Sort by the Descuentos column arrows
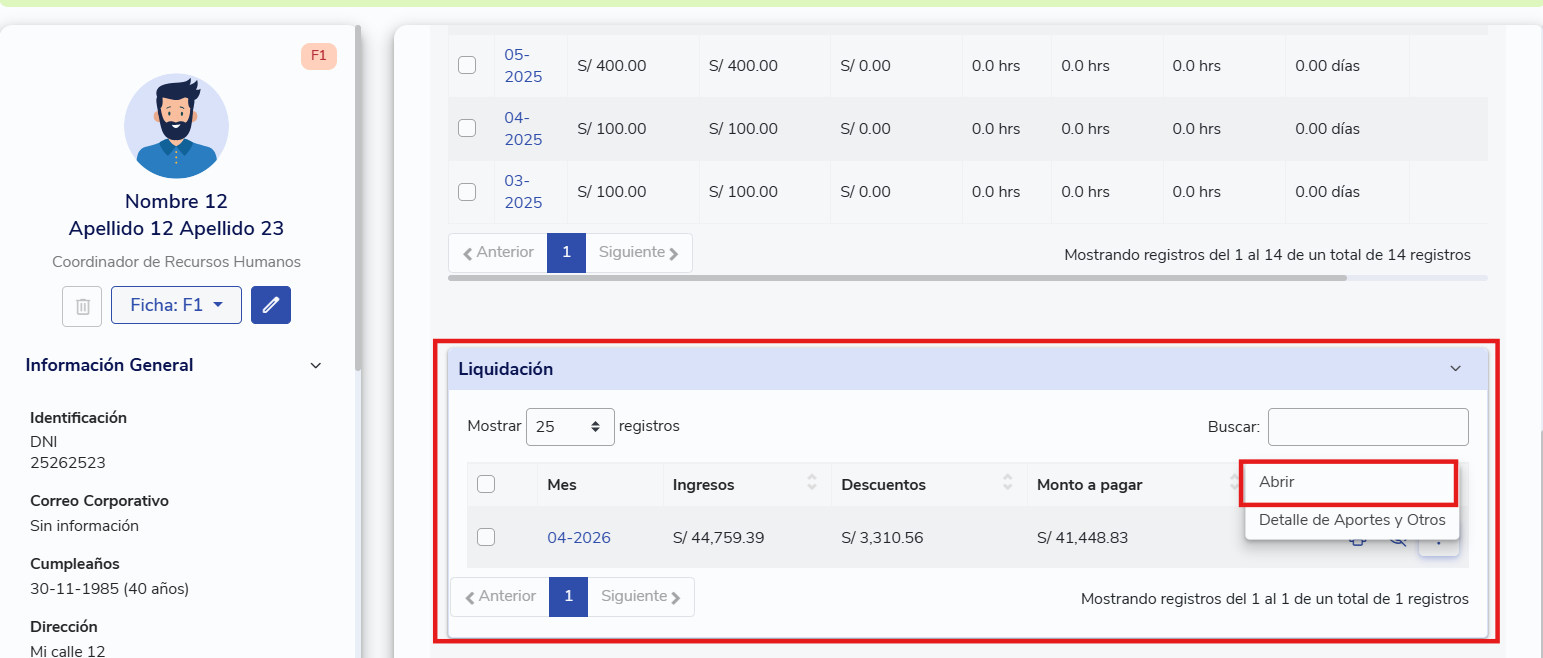 point(1008,484)
